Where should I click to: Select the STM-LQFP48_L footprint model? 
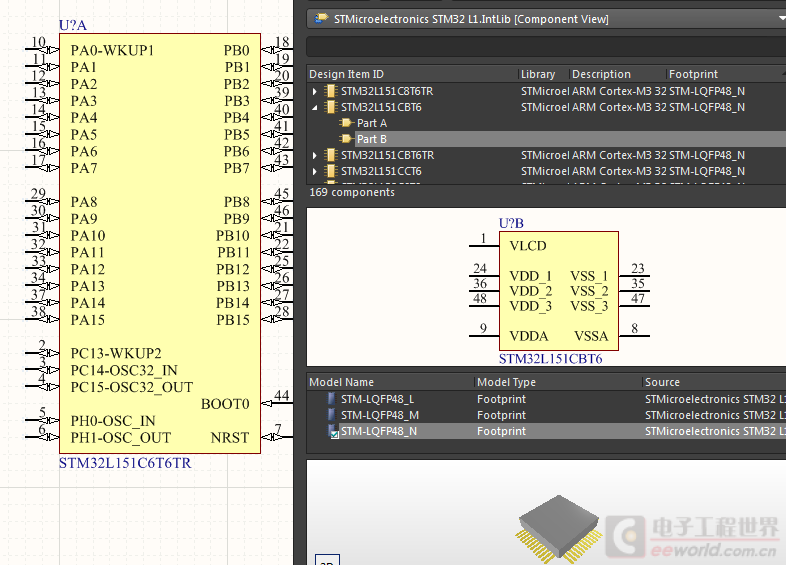377,399
